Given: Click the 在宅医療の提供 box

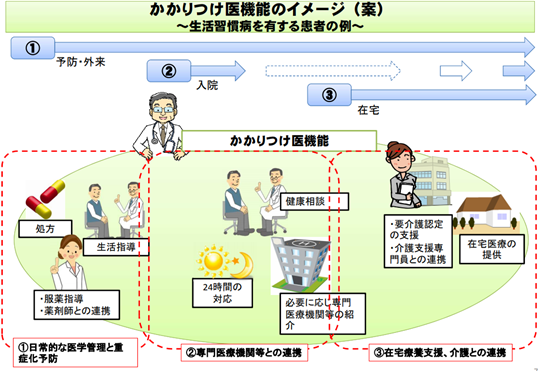Looking at the screenshot, I should 492,249.
